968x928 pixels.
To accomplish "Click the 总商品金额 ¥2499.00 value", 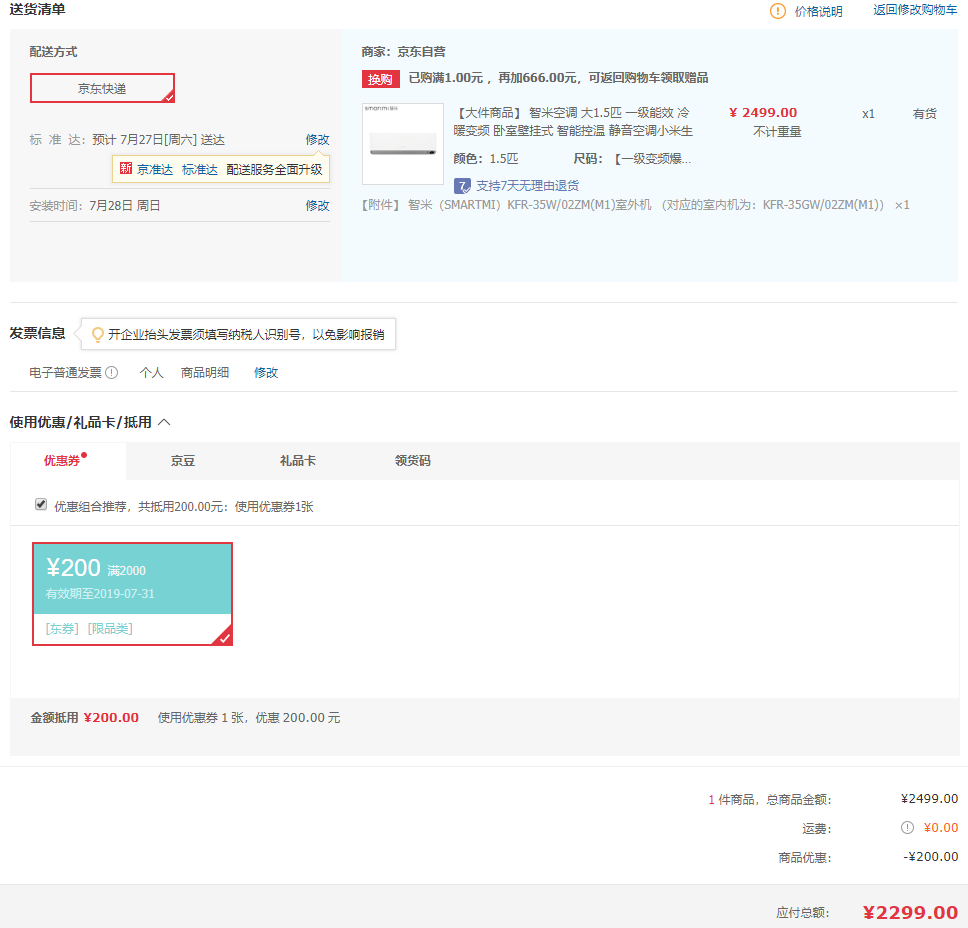I will (x=929, y=799).
